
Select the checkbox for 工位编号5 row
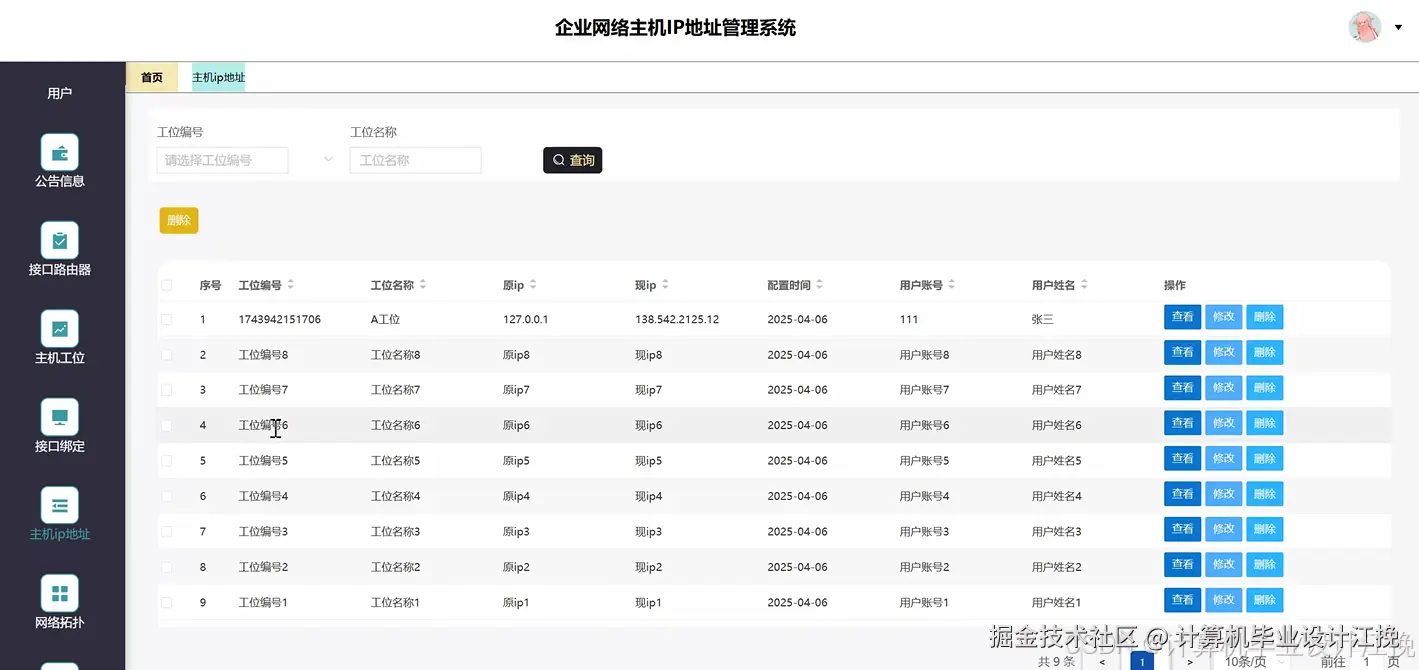(x=166, y=459)
